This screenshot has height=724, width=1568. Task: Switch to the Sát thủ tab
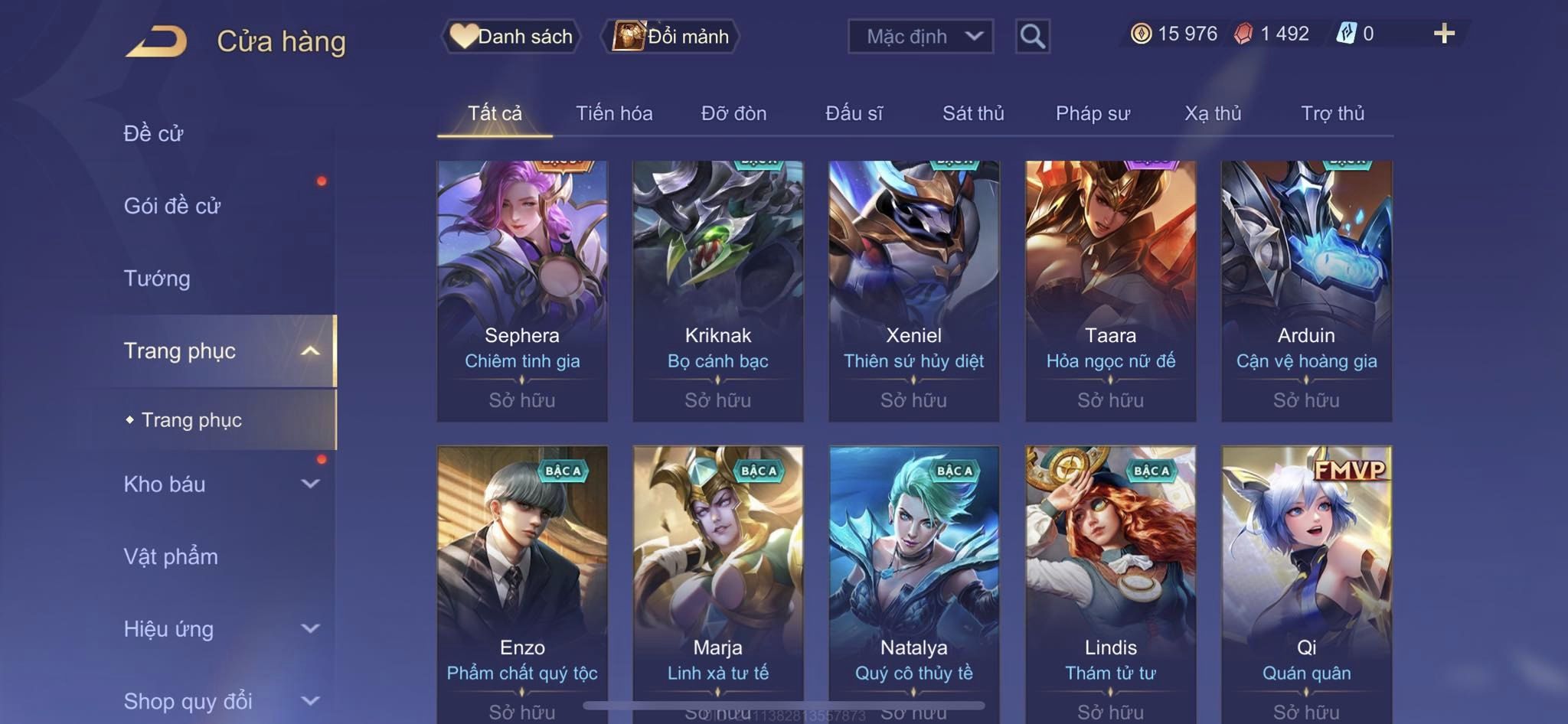(973, 113)
